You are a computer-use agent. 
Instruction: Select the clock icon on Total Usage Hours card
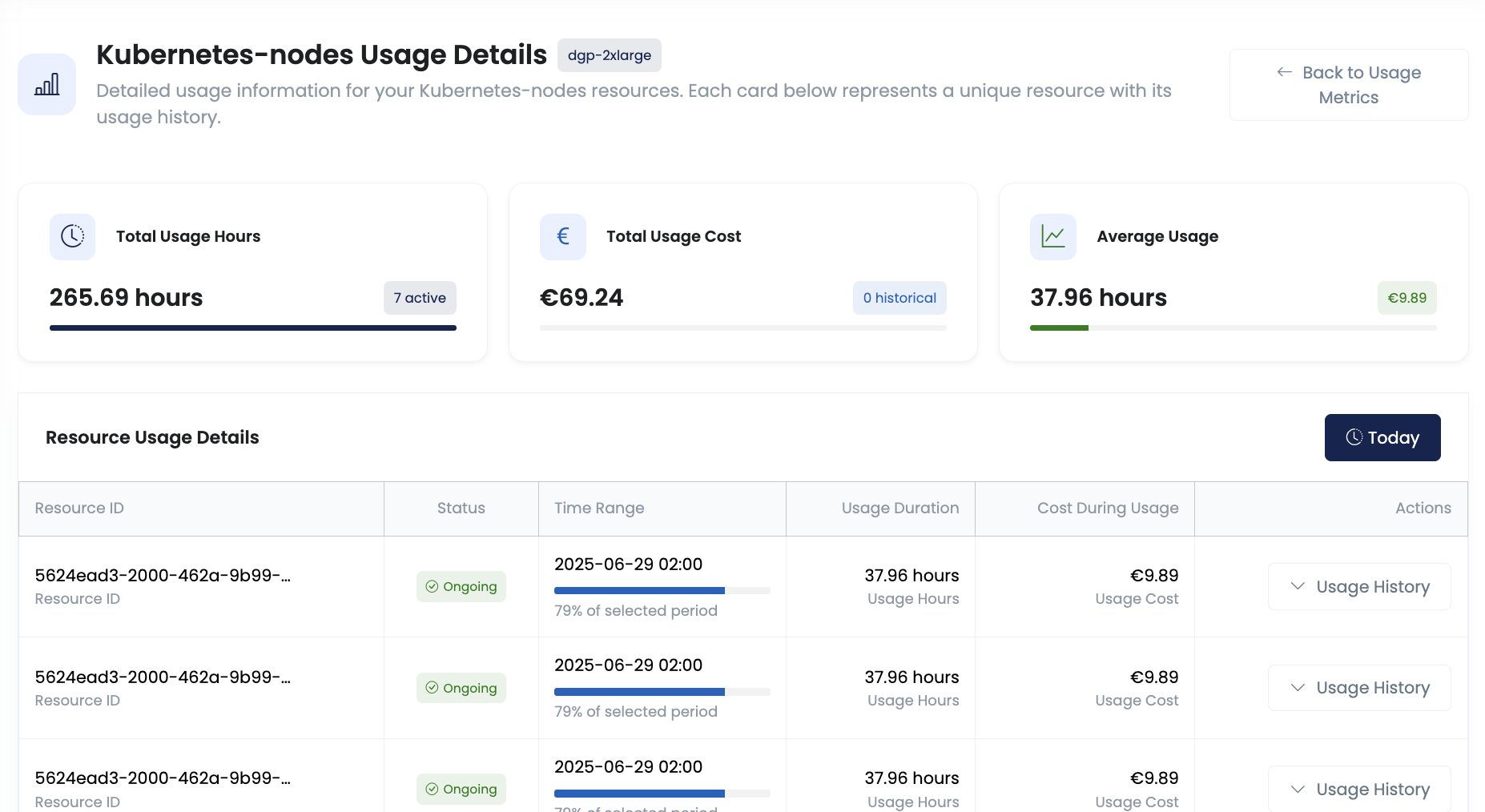click(x=72, y=236)
